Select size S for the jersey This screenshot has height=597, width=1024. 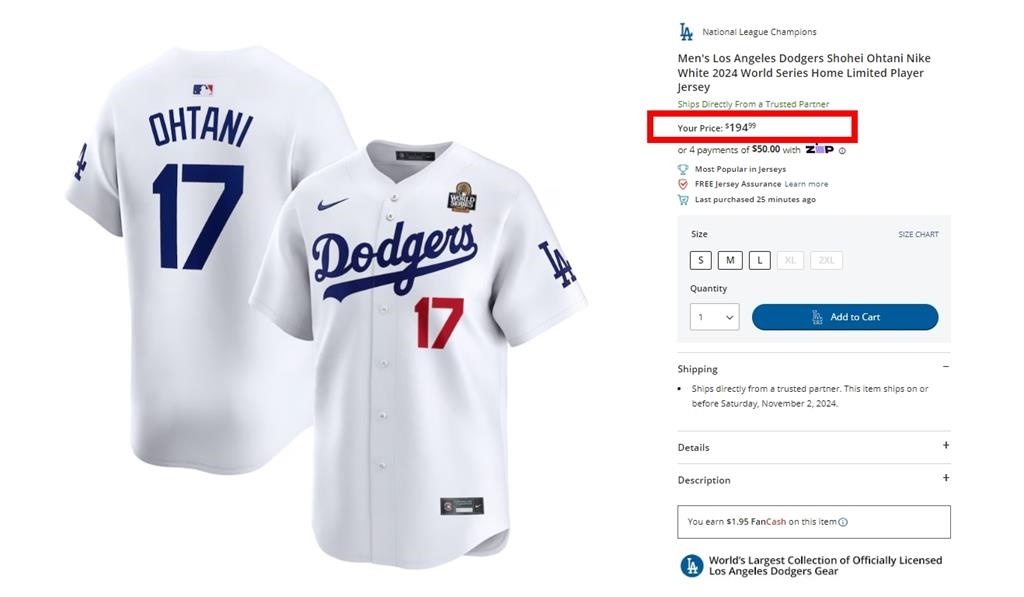(700, 259)
